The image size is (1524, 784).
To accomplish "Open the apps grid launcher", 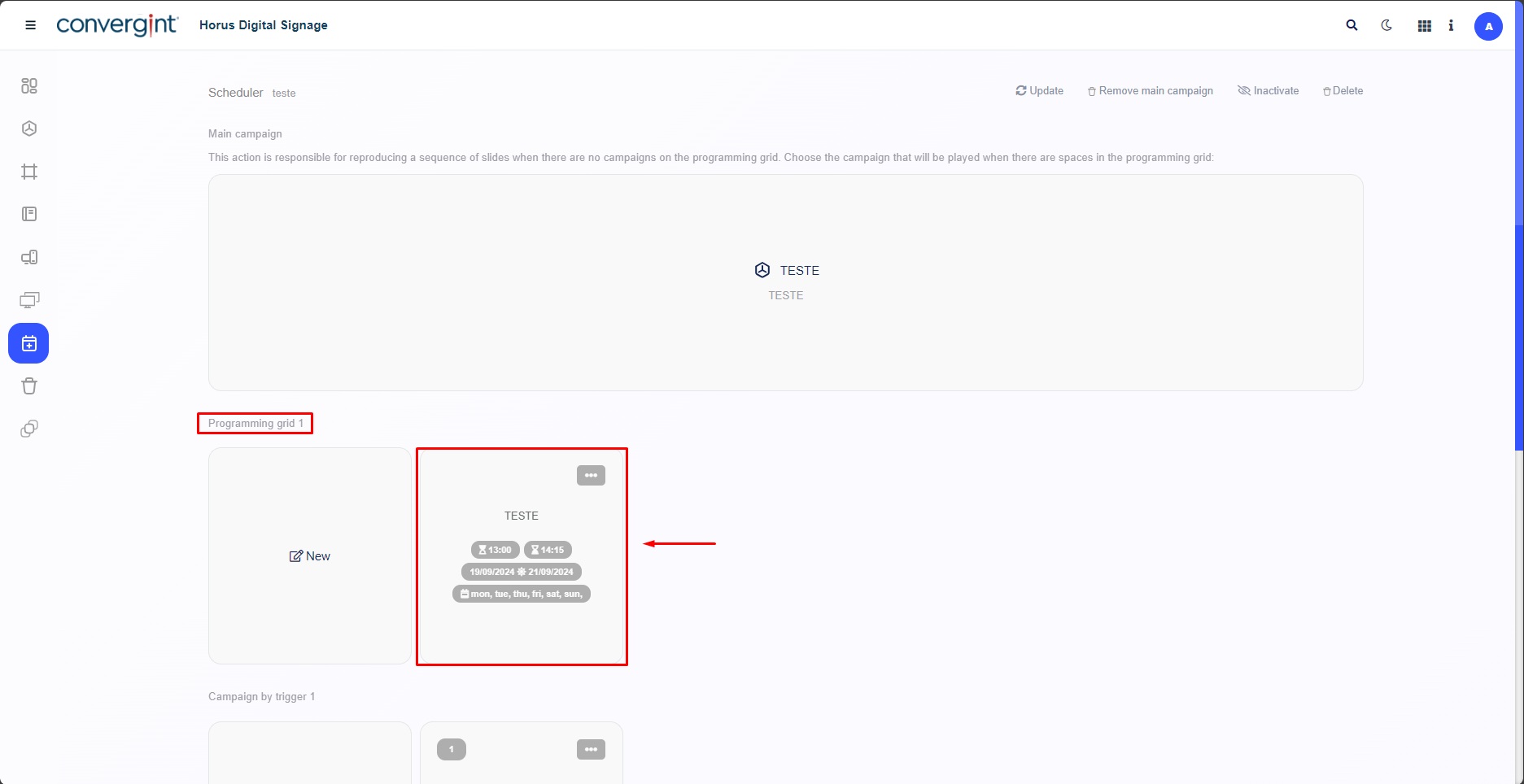I will coord(1424,26).
